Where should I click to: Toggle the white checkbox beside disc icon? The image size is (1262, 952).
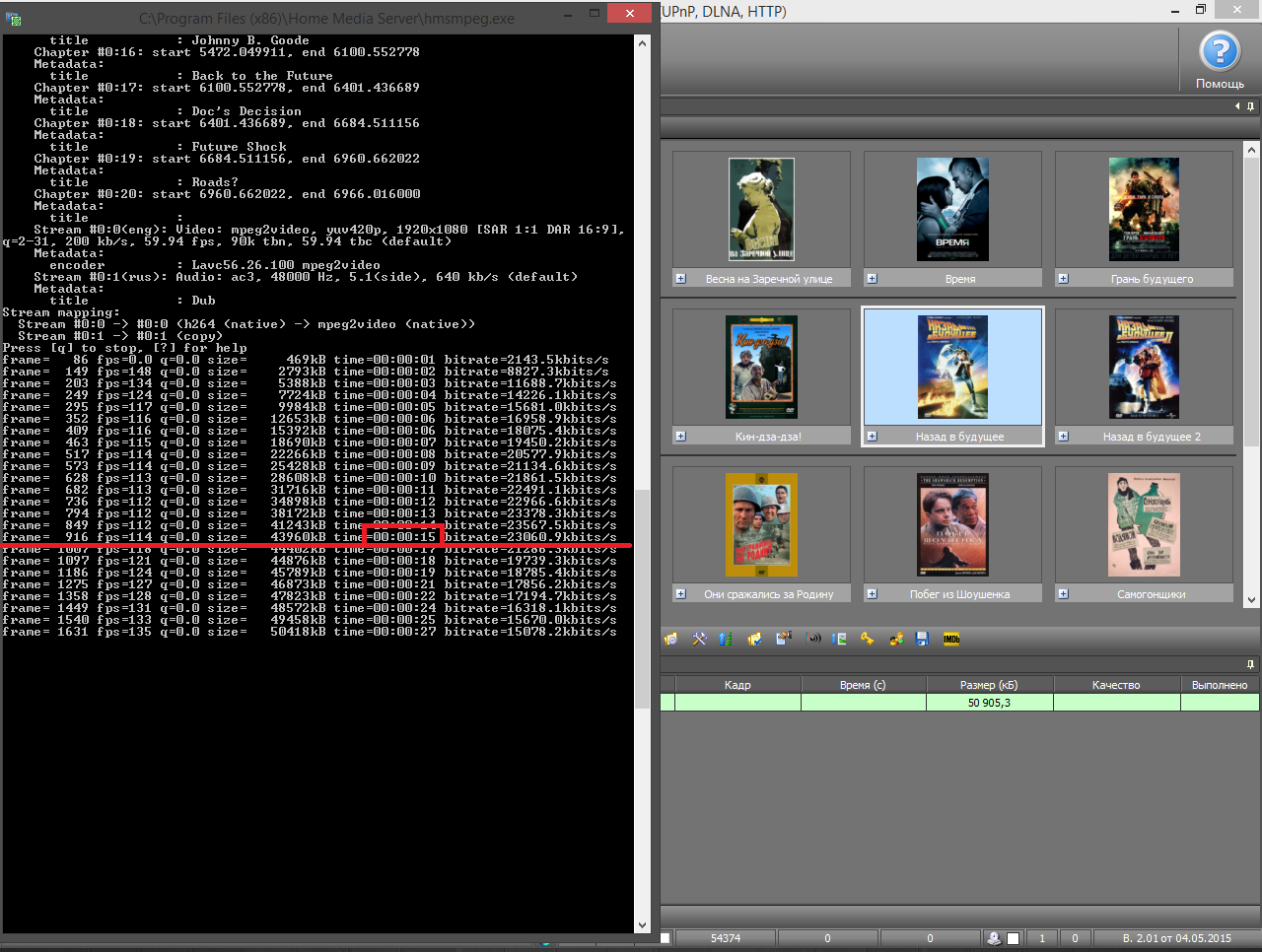coord(1013,938)
